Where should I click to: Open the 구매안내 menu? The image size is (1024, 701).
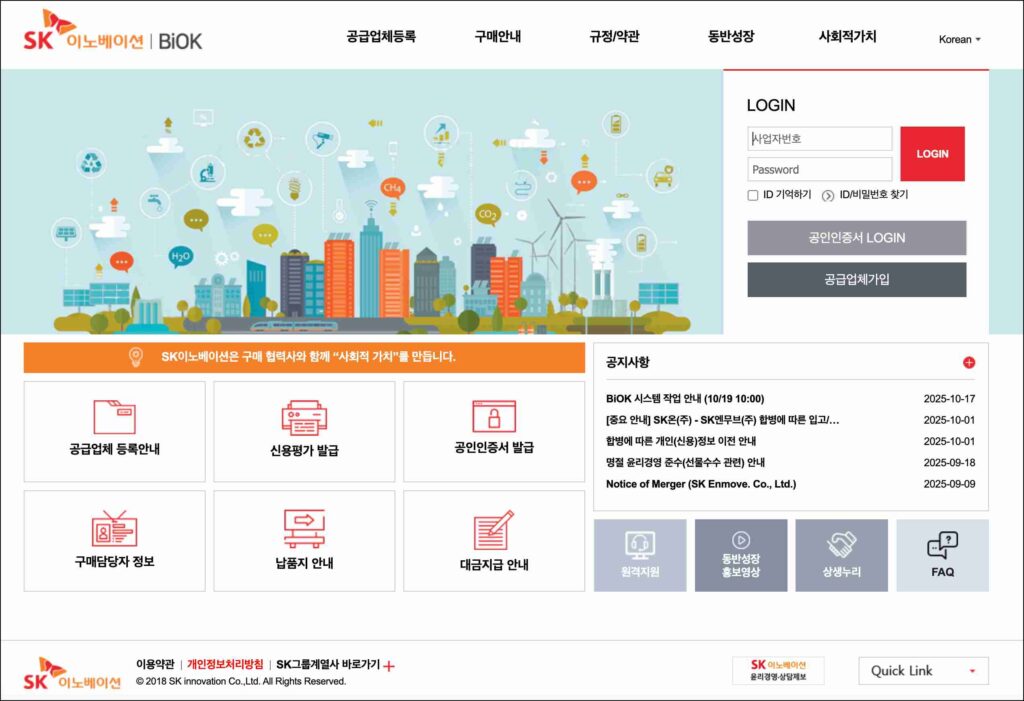point(497,37)
